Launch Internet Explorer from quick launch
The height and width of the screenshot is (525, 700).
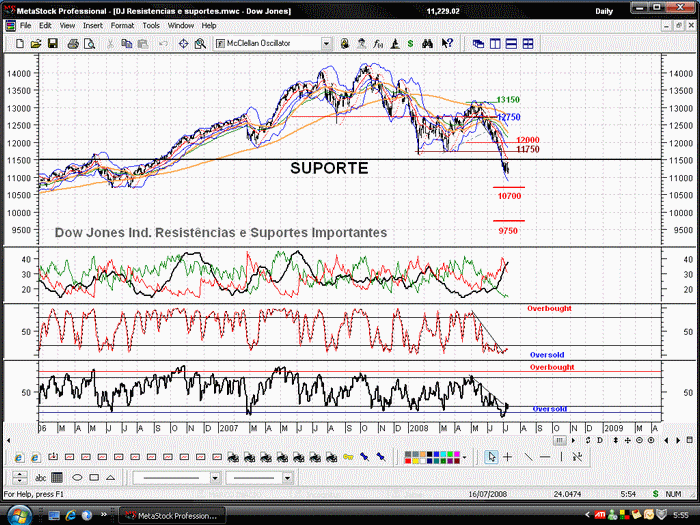tap(71, 516)
